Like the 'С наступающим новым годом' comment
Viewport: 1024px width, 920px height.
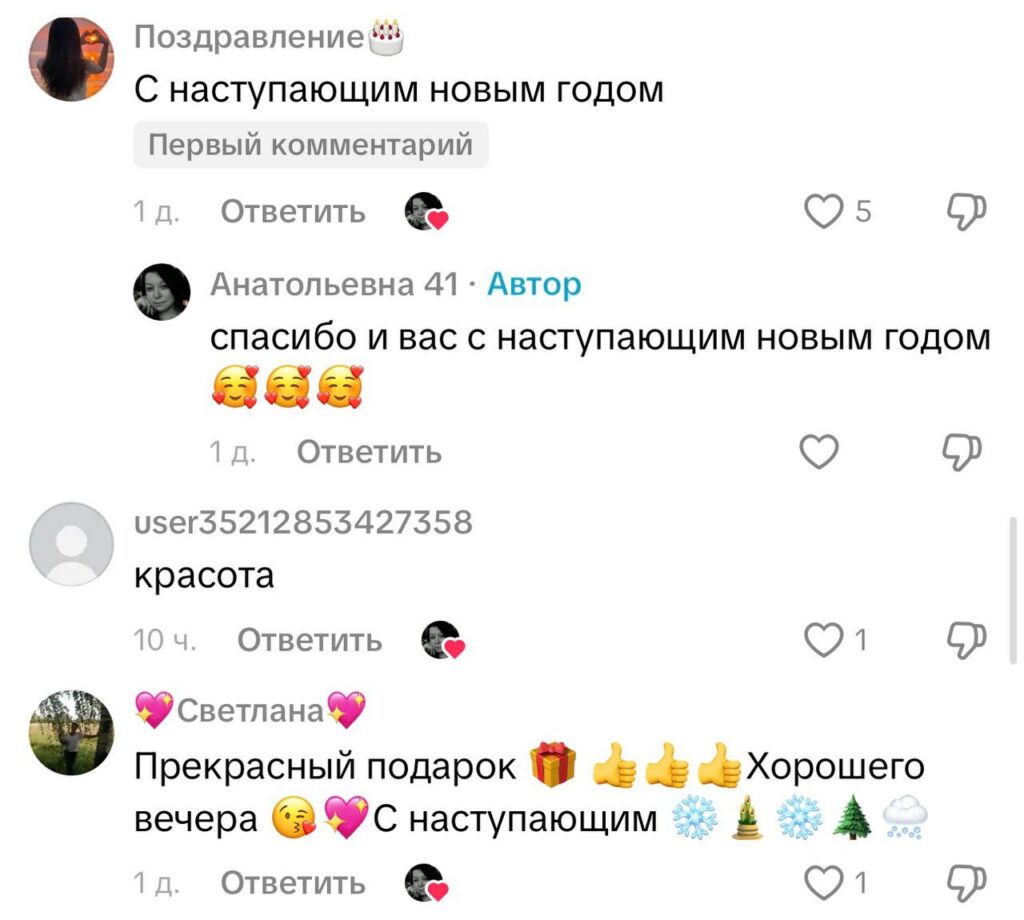(823, 212)
